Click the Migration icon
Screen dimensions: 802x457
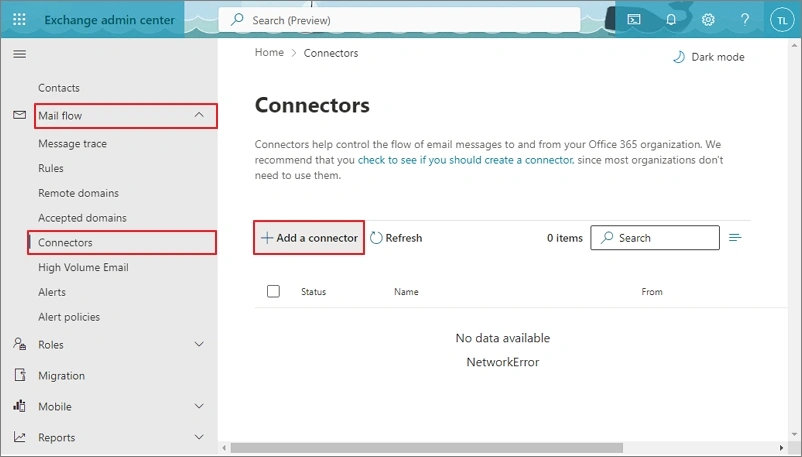pos(19,375)
